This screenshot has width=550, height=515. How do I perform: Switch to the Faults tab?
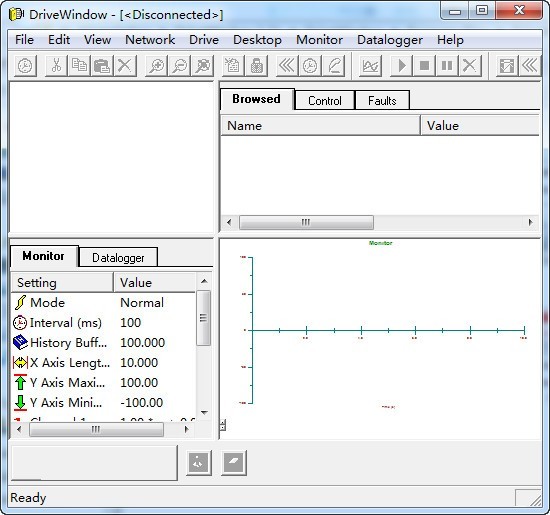tap(382, 101)
